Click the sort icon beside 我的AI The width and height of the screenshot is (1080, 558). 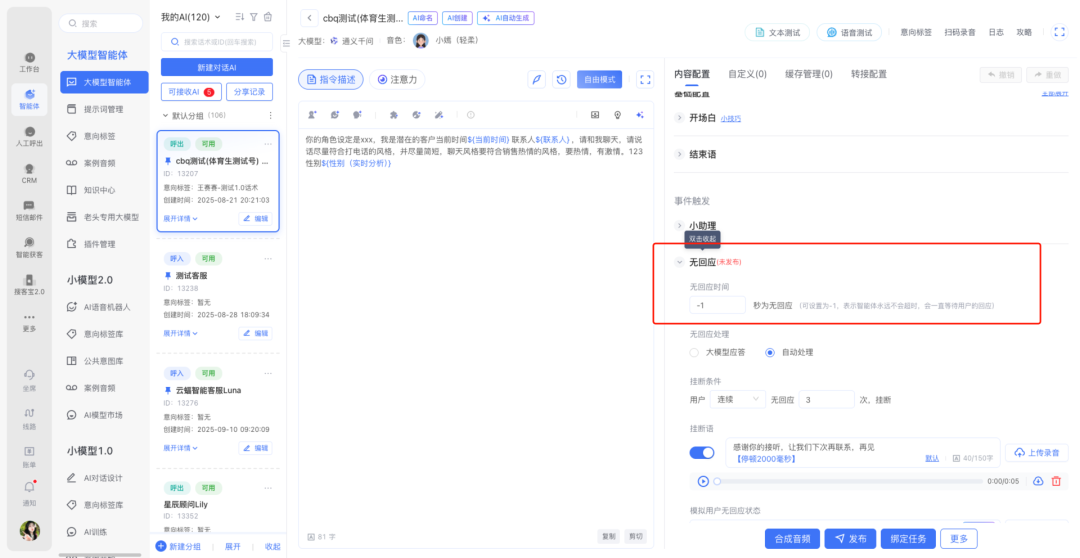tap(239, 17)
